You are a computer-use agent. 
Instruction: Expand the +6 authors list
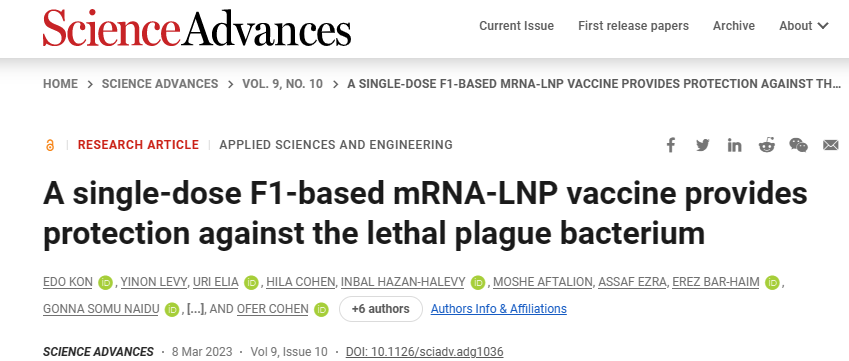tap(381, 309)
